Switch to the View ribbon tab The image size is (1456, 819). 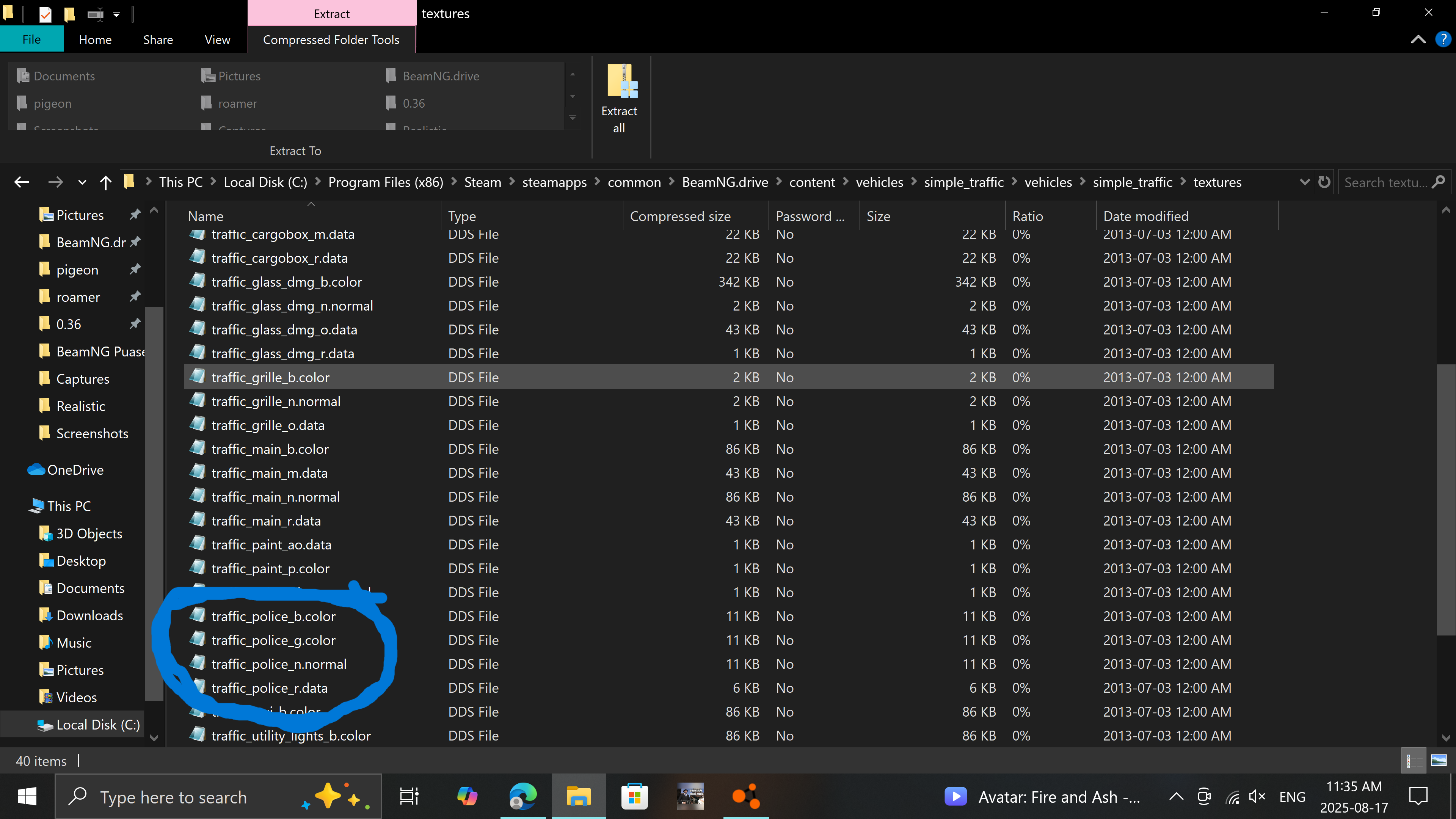coord(218,39)
